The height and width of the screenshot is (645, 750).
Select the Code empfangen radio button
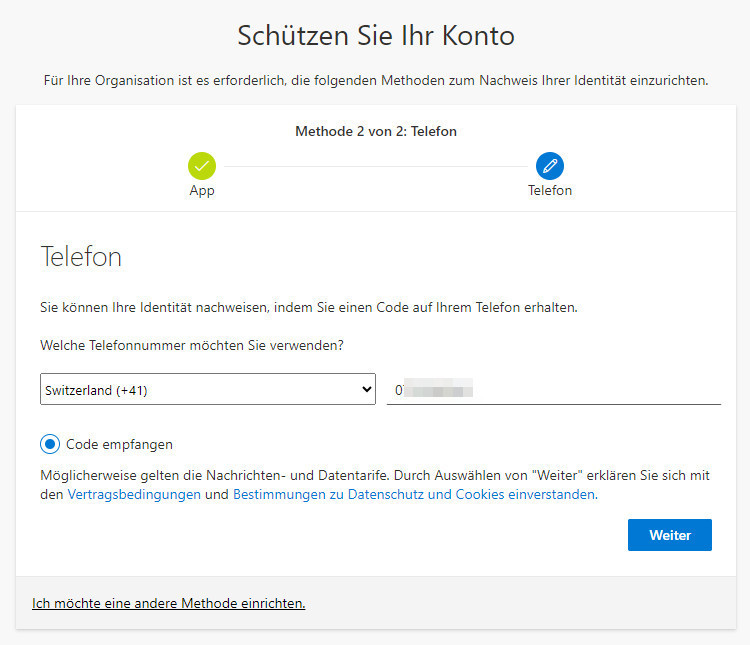point(50,444)
